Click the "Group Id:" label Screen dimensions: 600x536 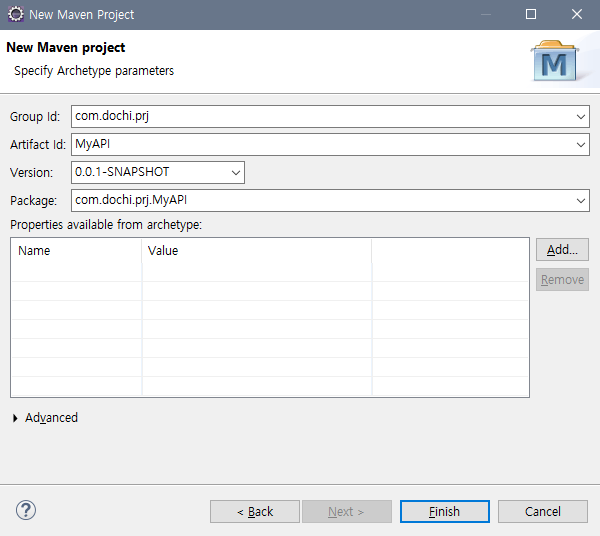coord(35,117)
